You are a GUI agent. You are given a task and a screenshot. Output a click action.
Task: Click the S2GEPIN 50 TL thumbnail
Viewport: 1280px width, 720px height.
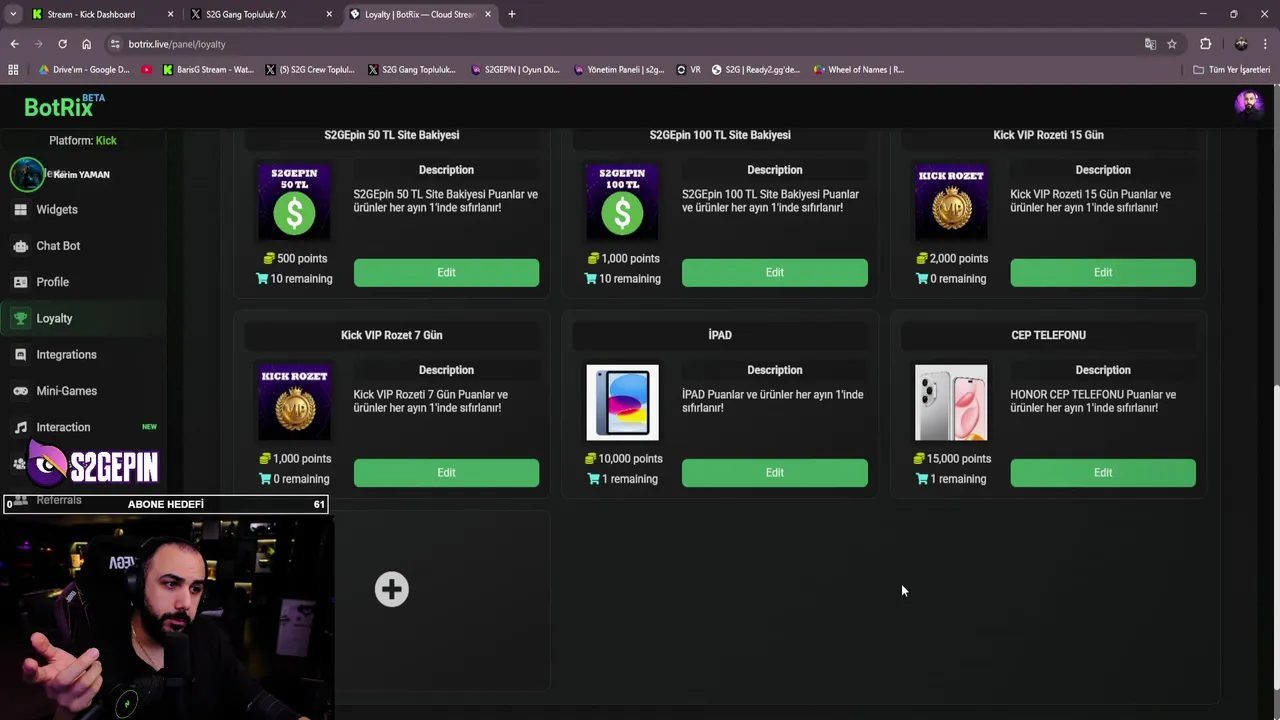294,202
